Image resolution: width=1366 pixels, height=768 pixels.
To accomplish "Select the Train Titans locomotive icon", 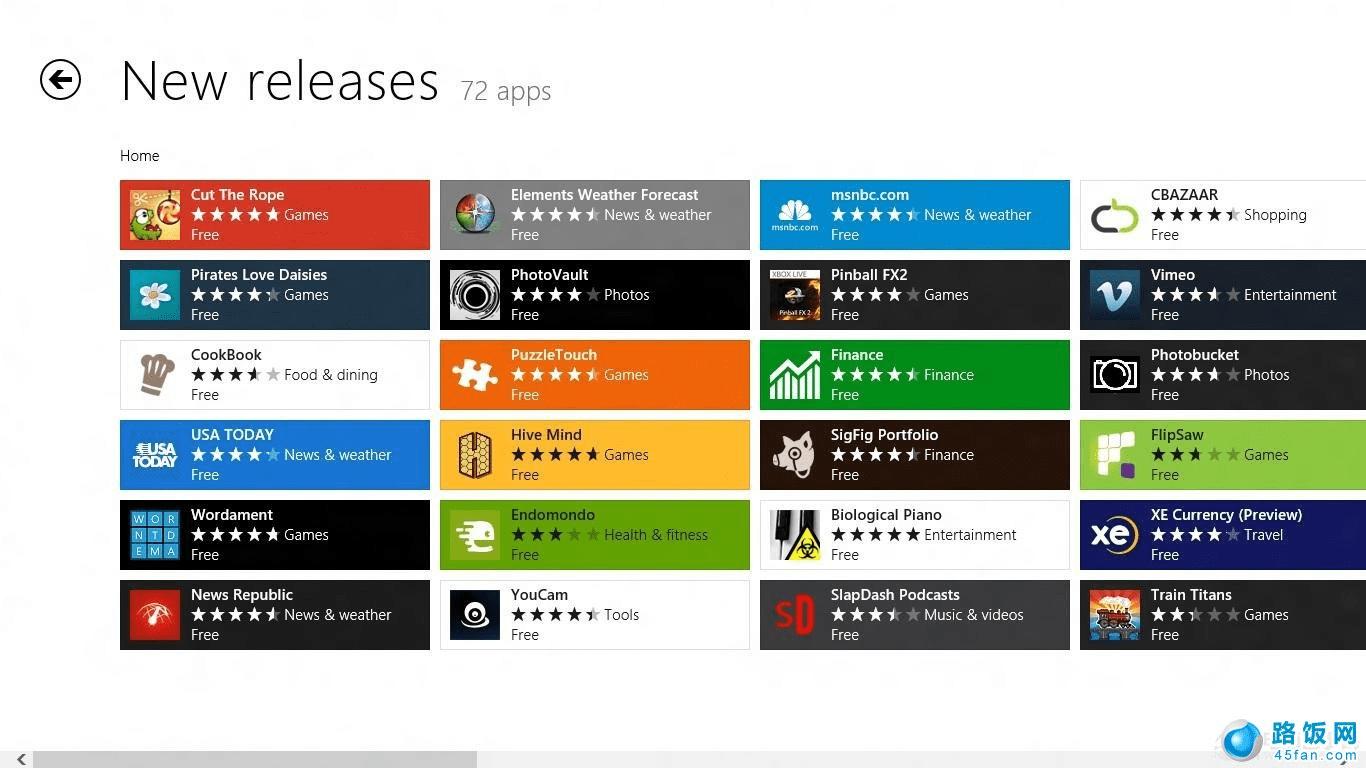I will coord(1114,614).
